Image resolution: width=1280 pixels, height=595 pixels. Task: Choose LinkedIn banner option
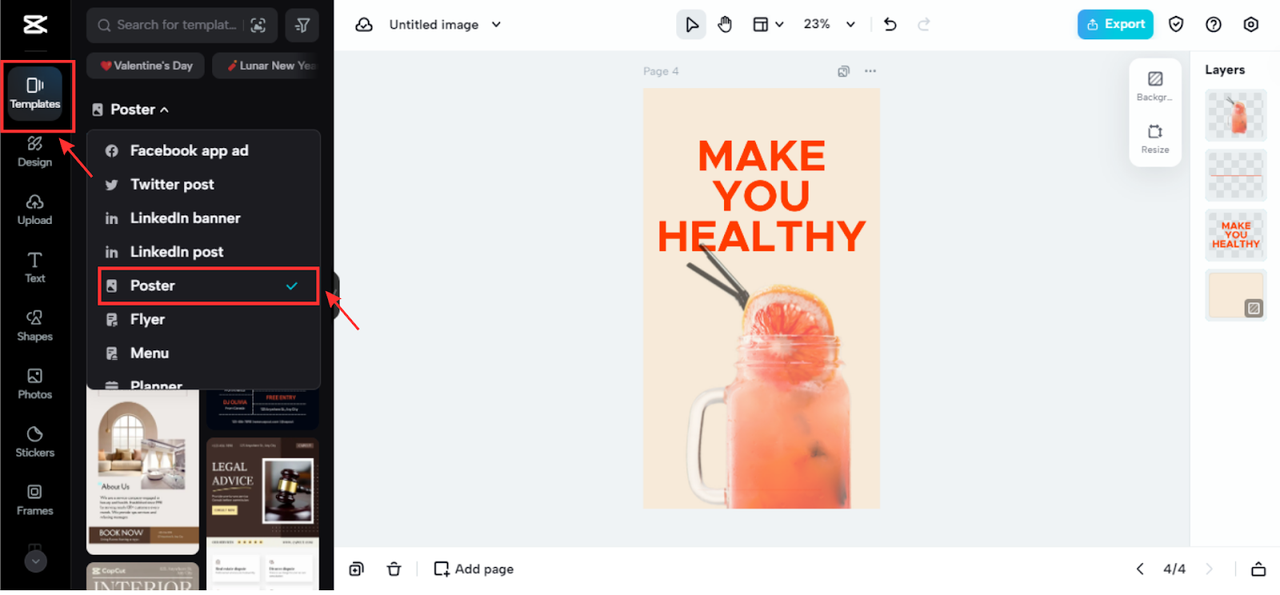(203, 218)
